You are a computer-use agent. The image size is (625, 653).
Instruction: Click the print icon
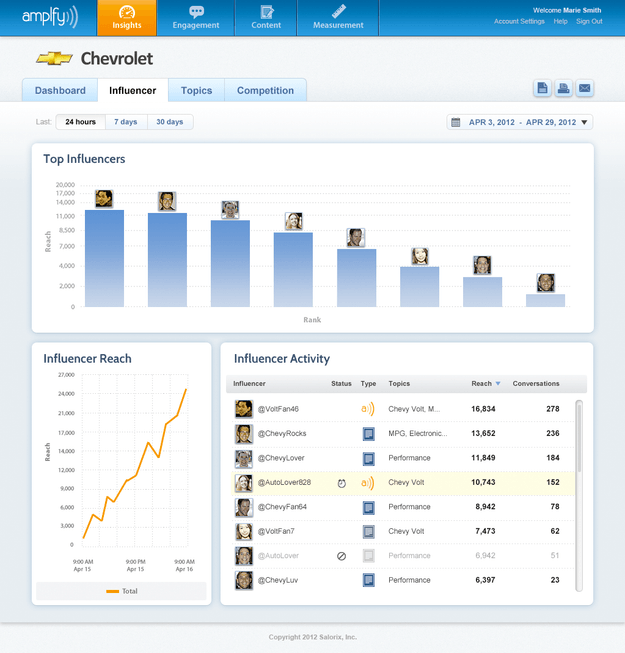click(x=563, y=88)
